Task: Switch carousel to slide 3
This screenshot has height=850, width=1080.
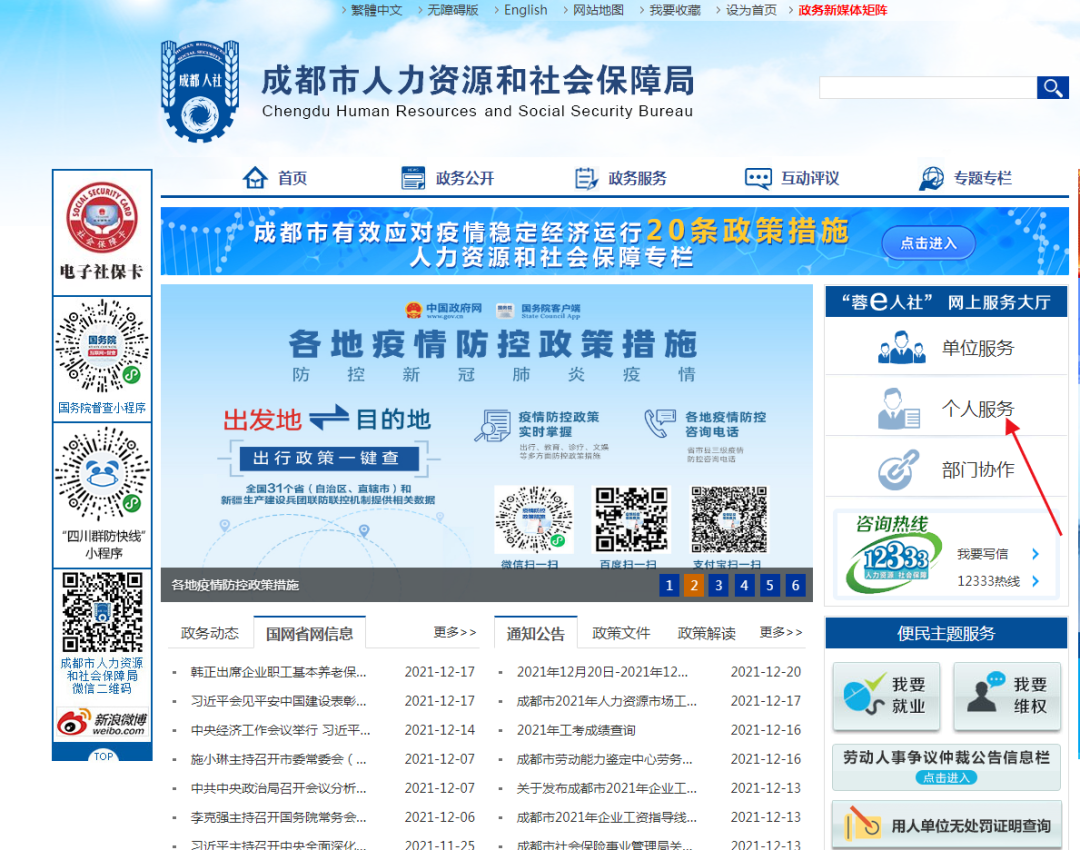Action: tap(719, 585)
